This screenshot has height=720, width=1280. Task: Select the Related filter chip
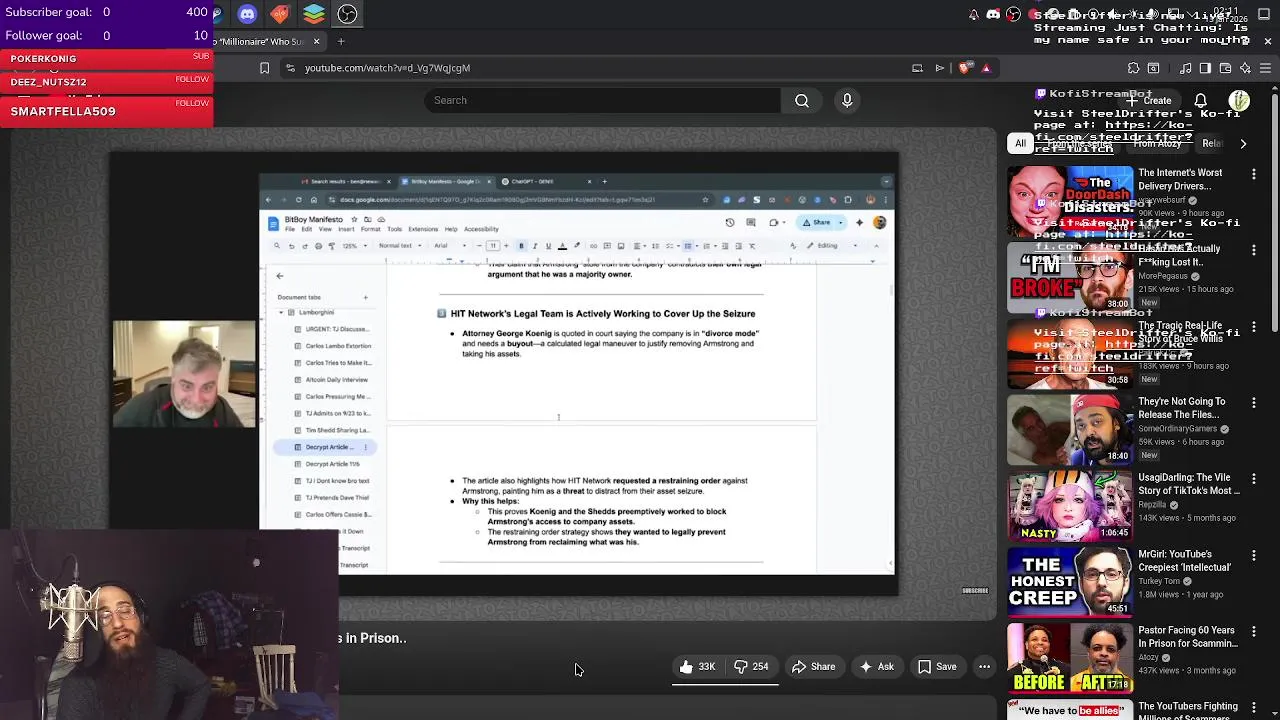(1212, 143)
